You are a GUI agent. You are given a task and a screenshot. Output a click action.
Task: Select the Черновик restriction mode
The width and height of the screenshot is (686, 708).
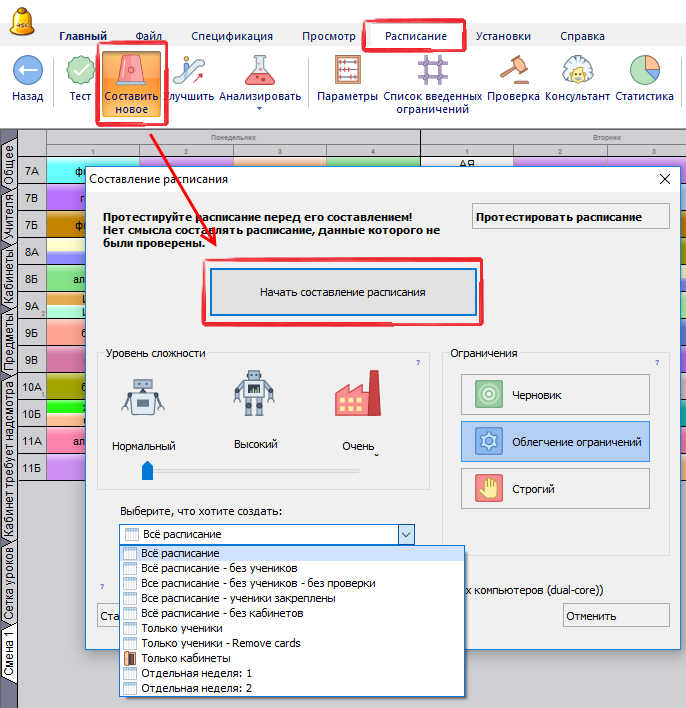click(555, 395)
